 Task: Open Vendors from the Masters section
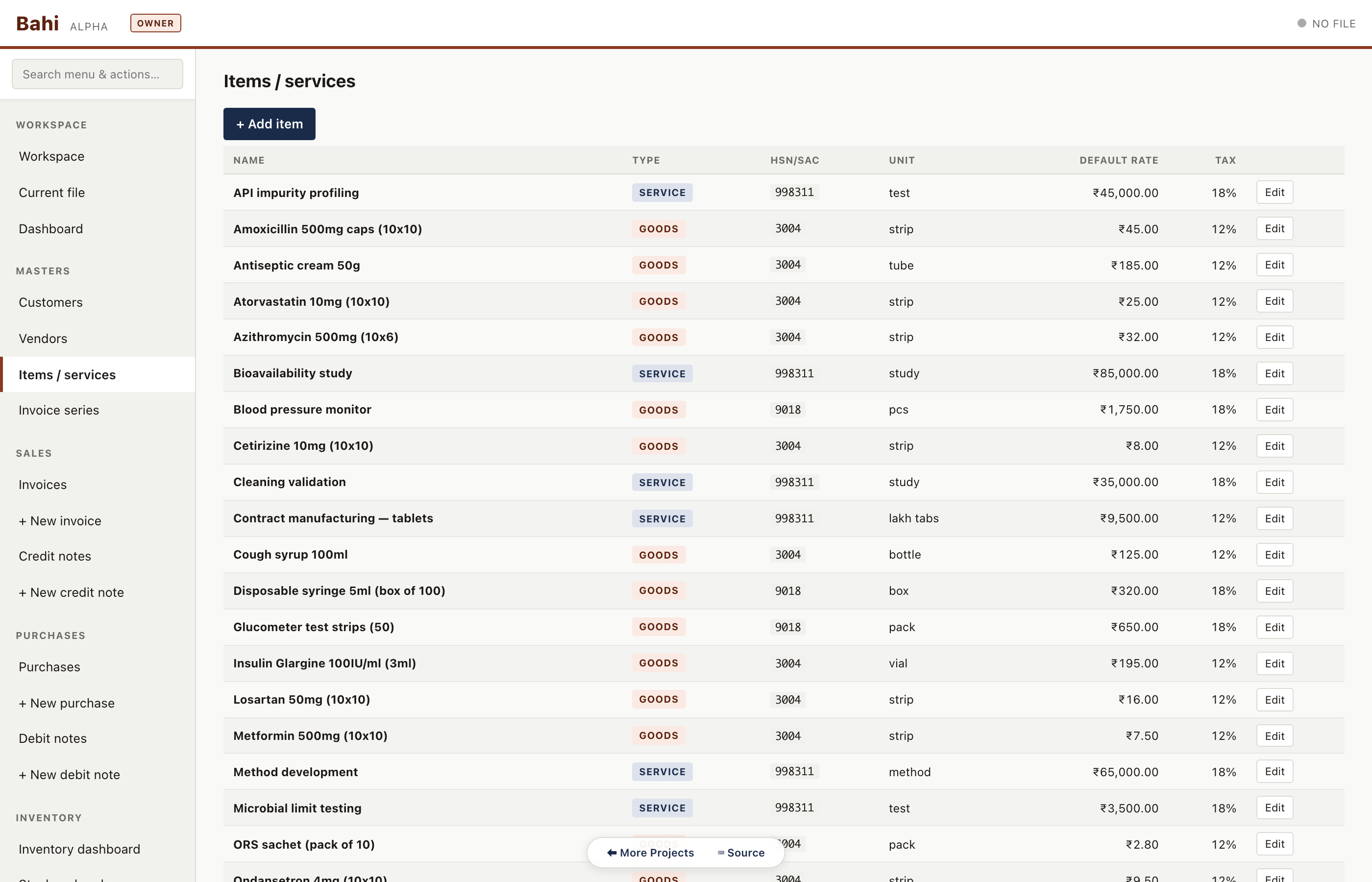pos(43,339)
